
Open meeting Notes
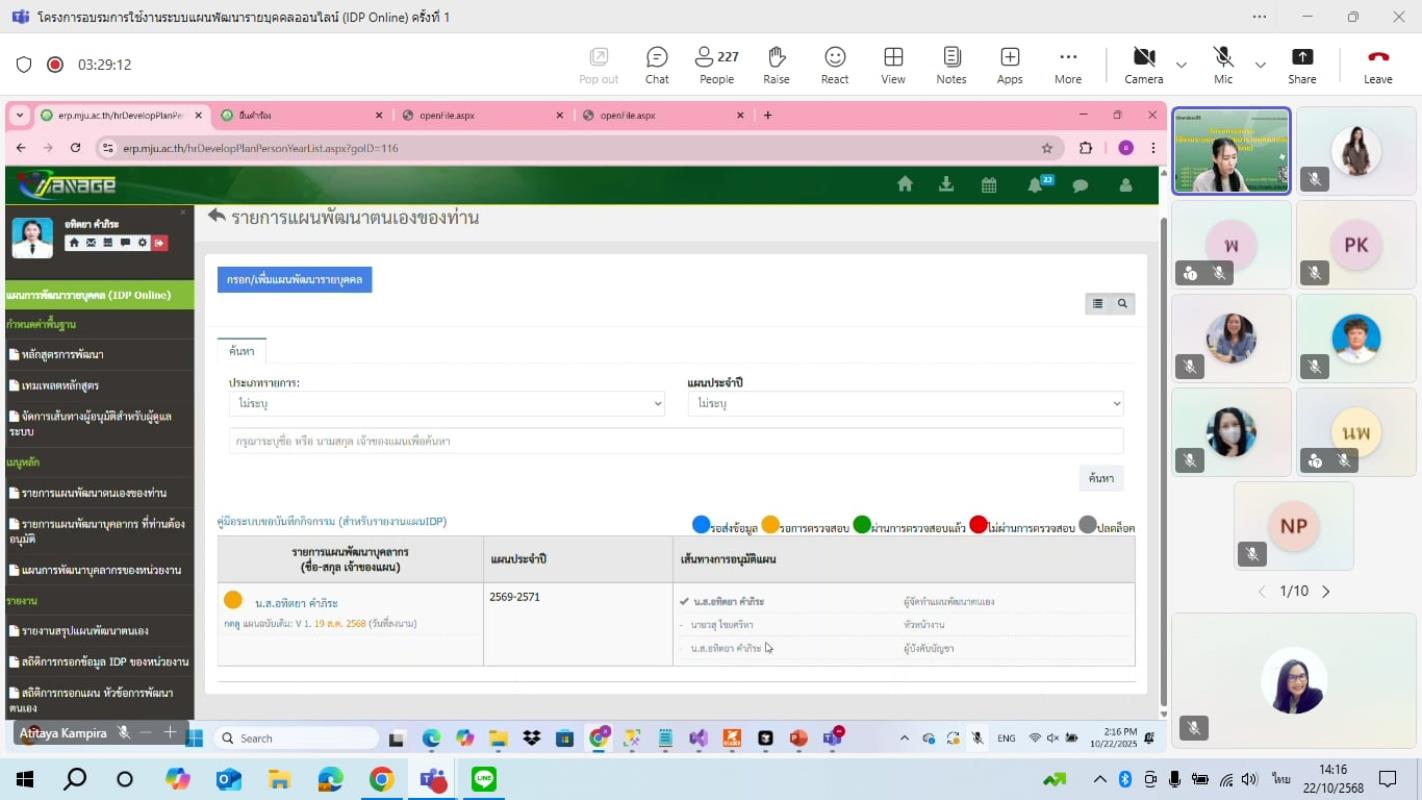click(951, 65)
